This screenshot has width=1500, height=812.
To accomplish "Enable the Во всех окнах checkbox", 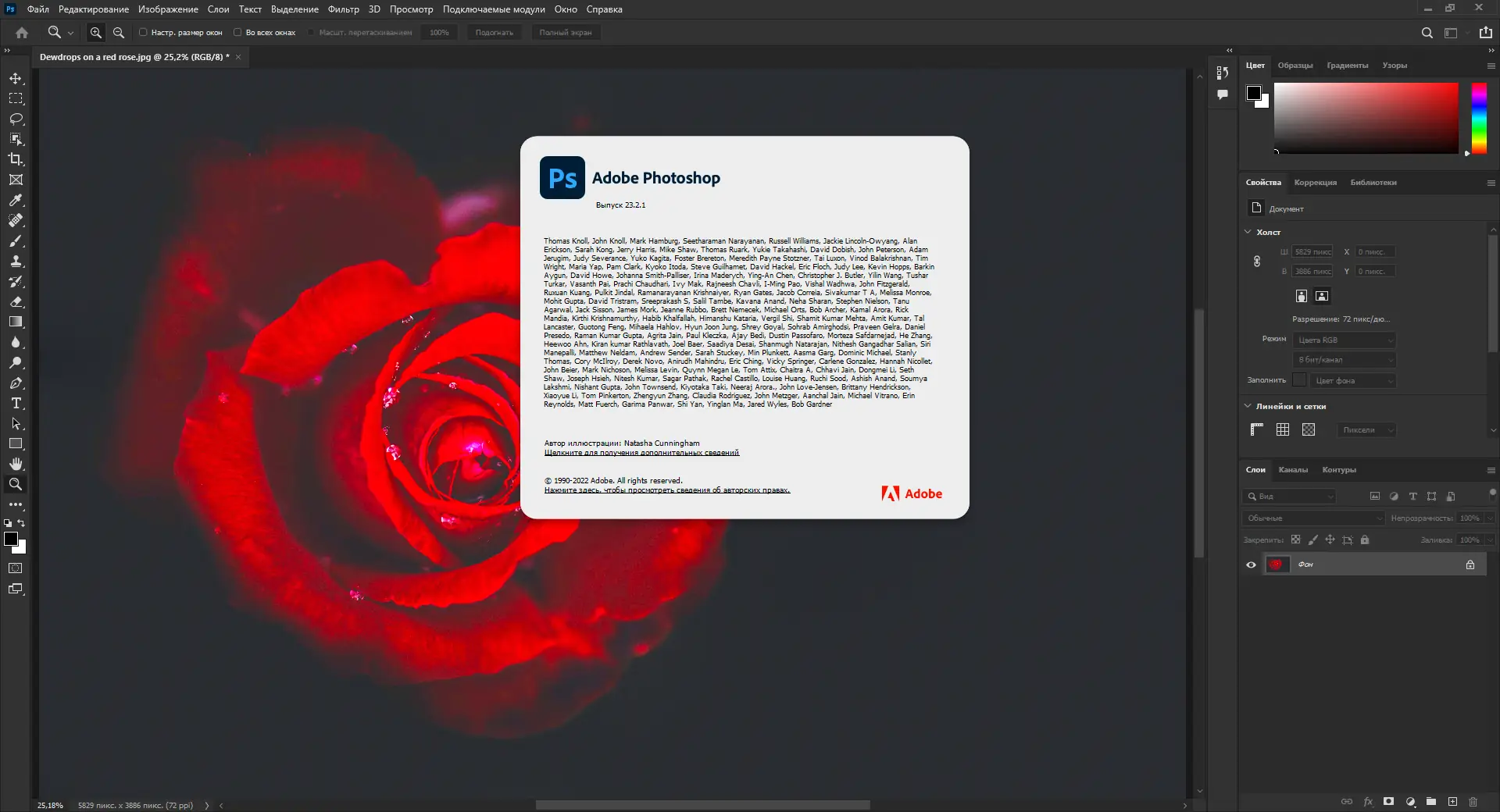I will pos(238,32).
